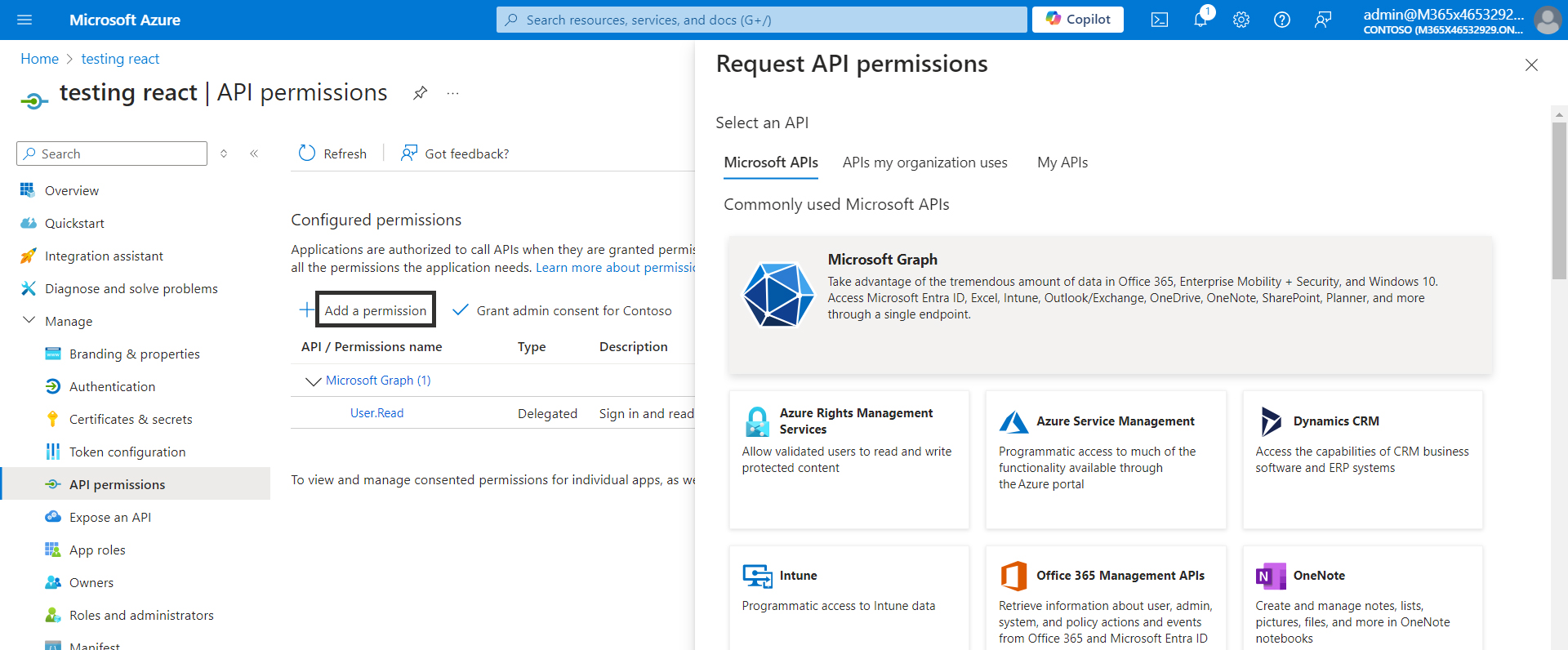The image size is (1568, 650).
Task: Click the API / Permissions name column header
Action: coord(372,347)
